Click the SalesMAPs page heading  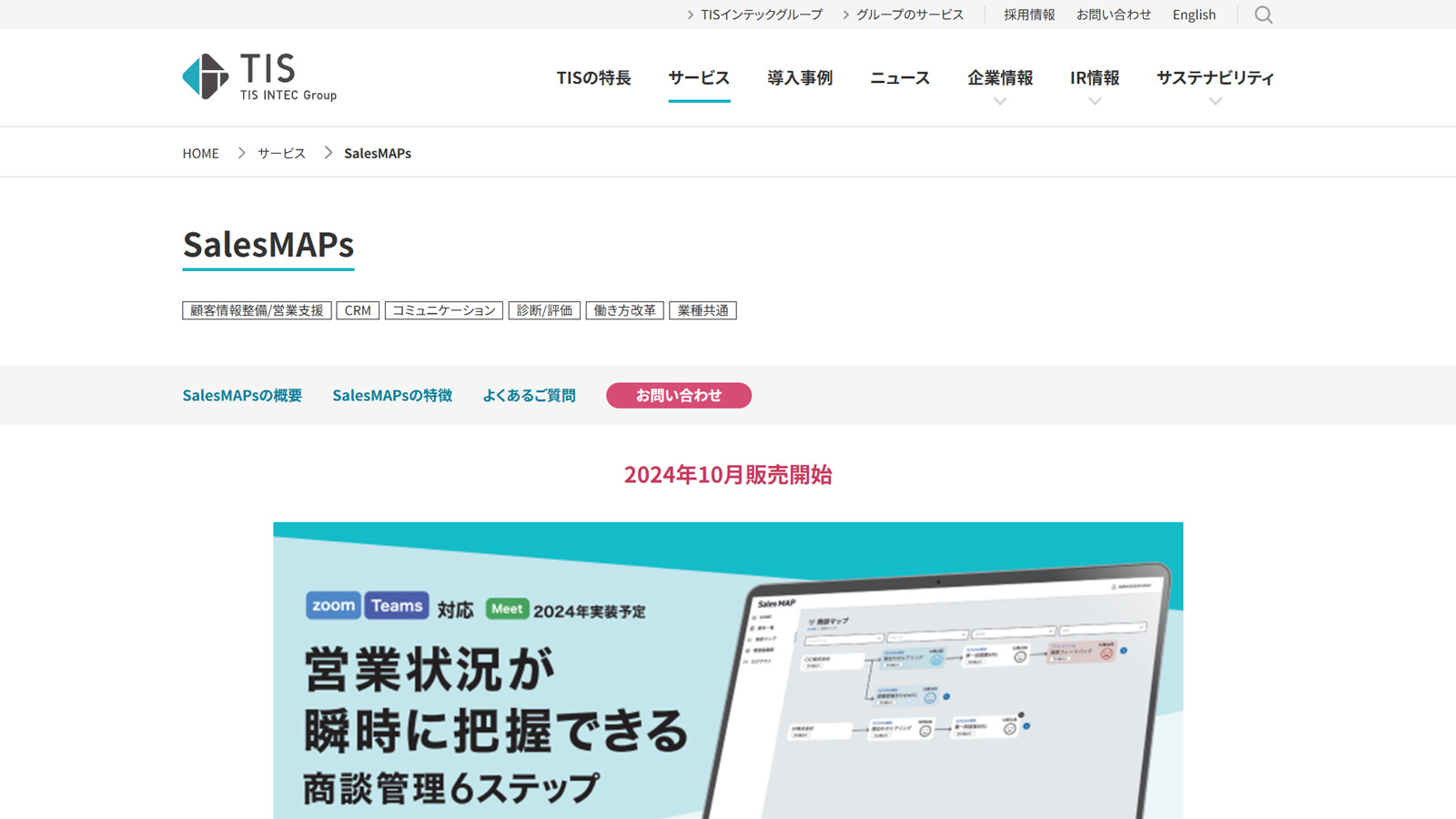click(268, 244)
